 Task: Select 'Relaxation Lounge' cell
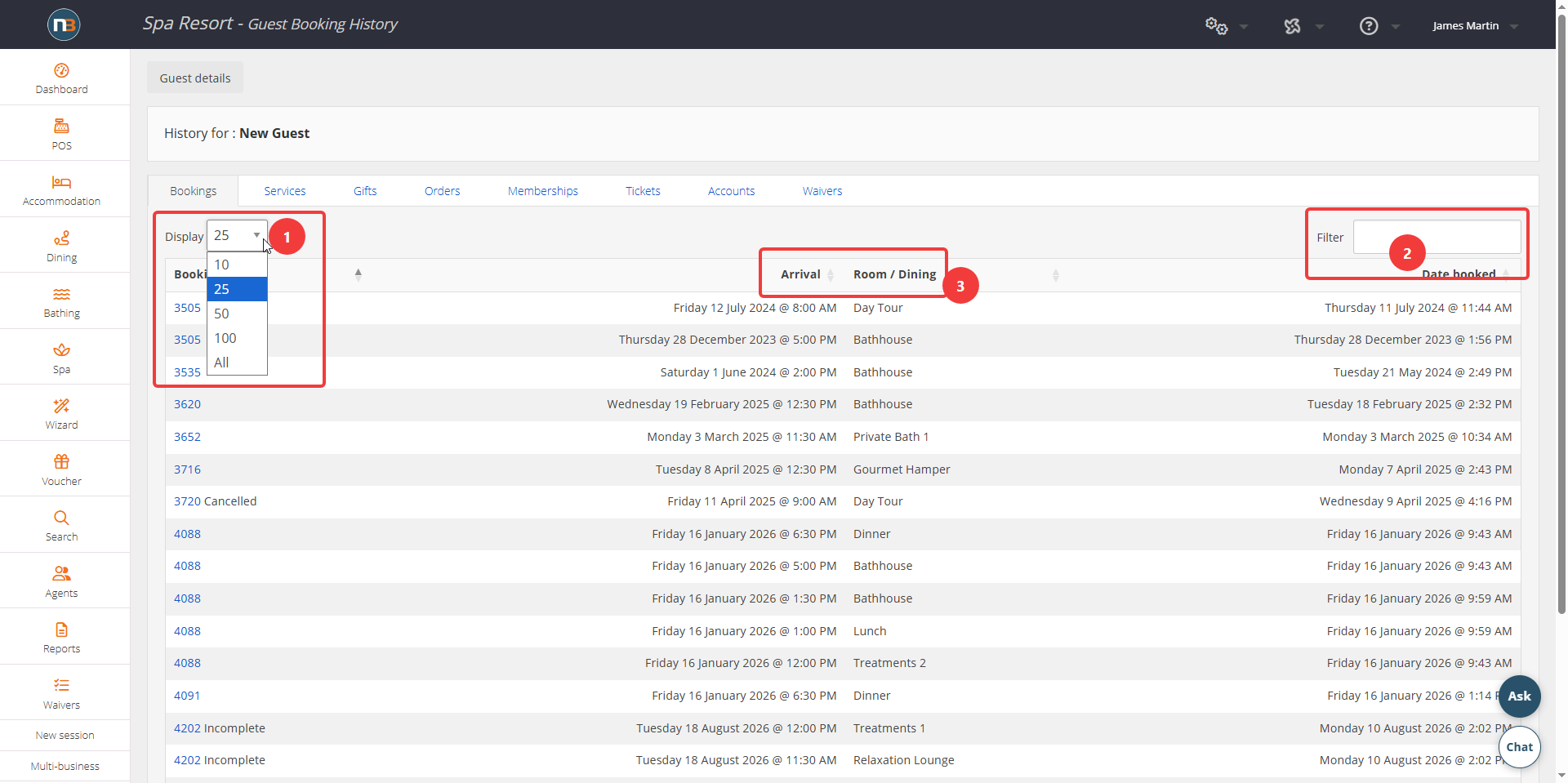903,760
